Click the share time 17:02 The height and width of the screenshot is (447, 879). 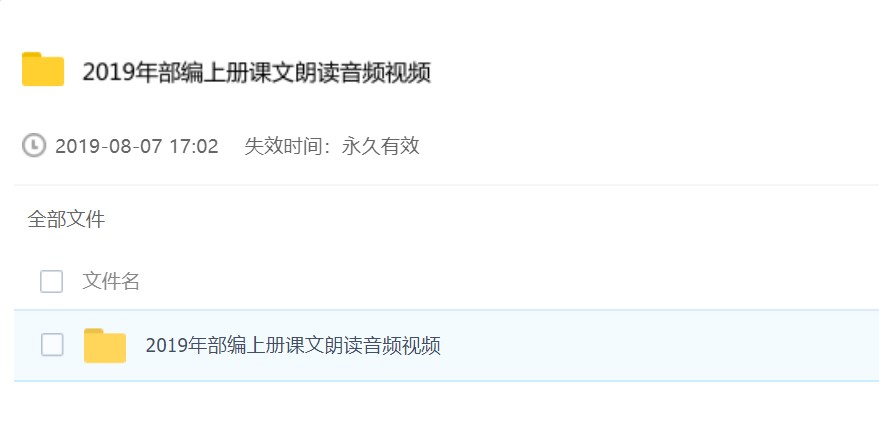point(194,146)
